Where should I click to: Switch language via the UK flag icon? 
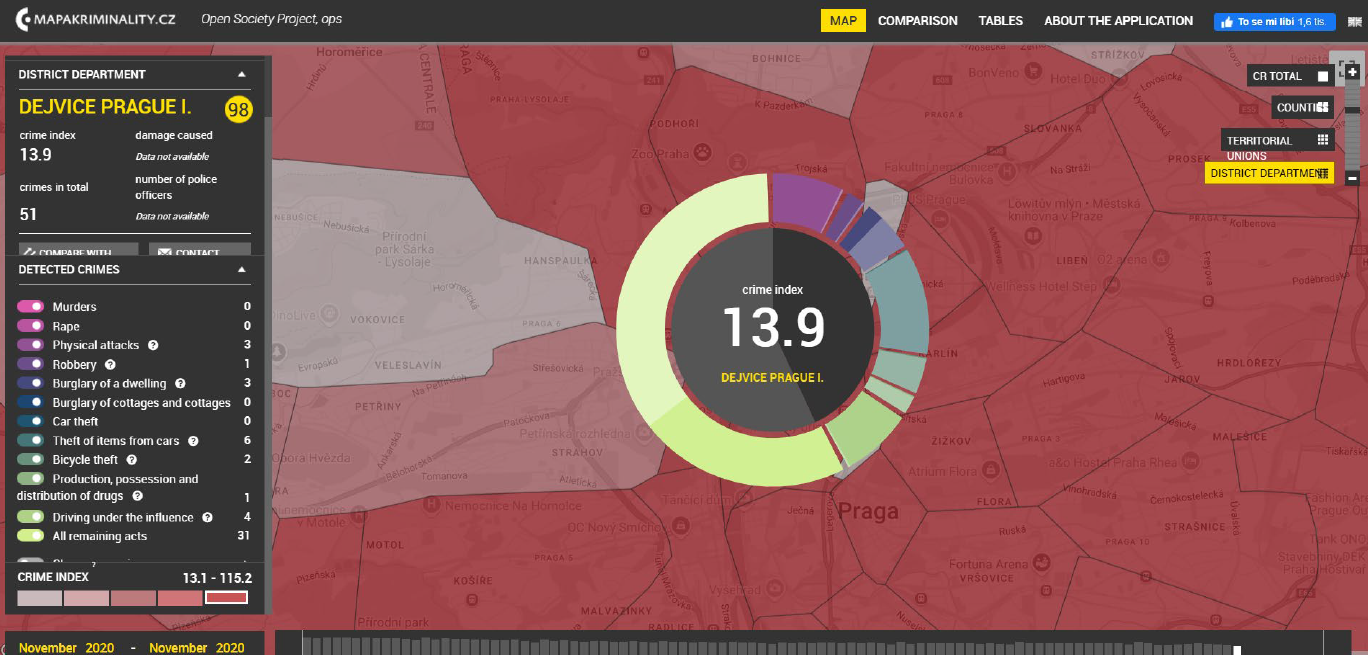(1354, 21)
